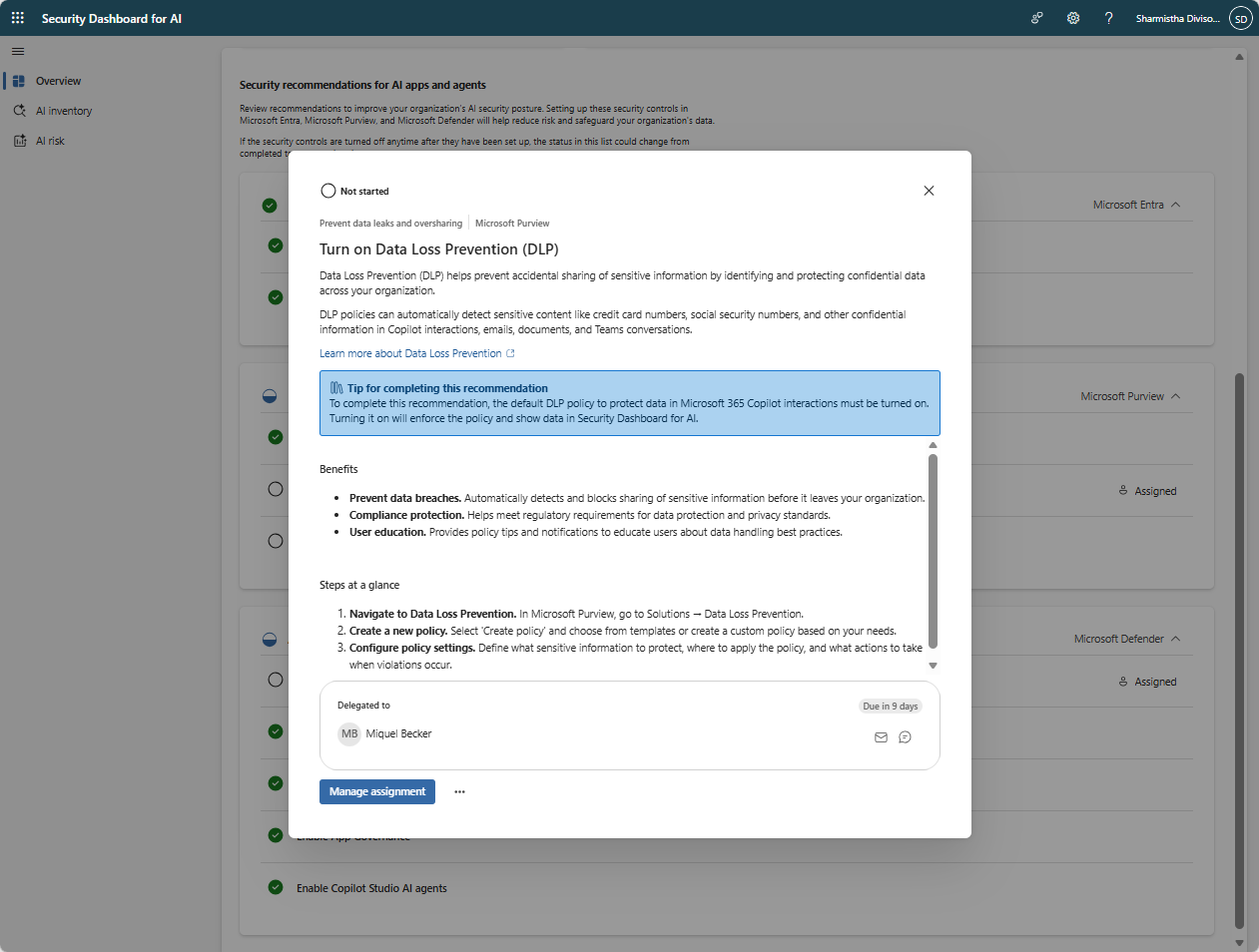
Task: Email Miquel Becker via envelope icon
Action: coord(881,737)
